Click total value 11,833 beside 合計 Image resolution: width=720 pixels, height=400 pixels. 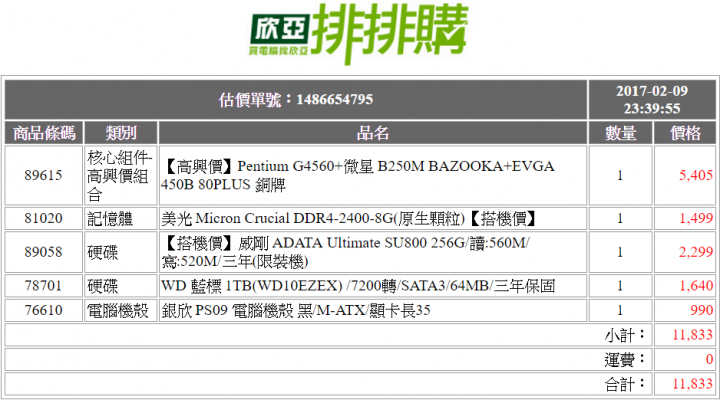[x=693, y=383]
